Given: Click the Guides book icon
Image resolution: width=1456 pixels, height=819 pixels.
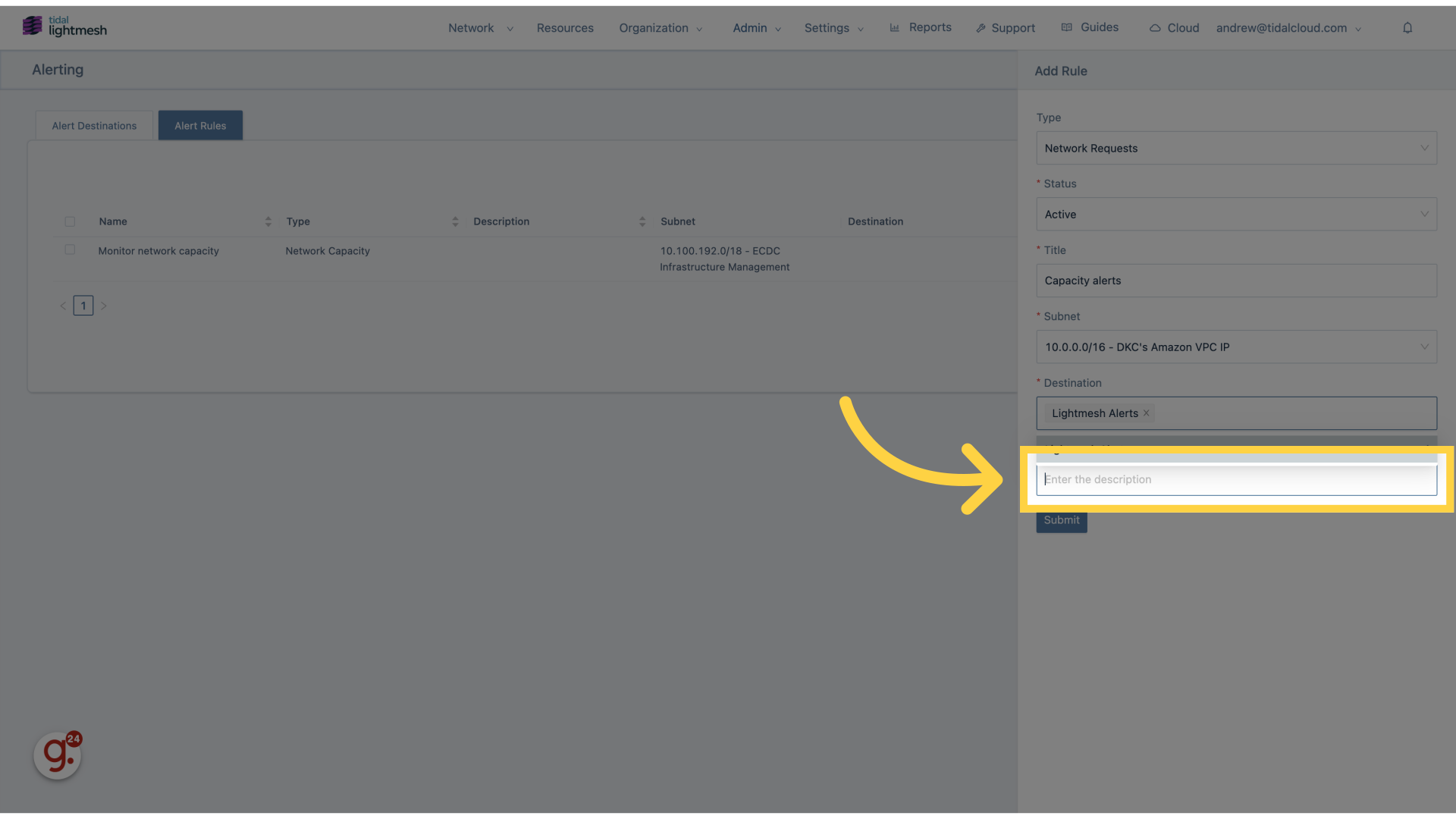Looking at the screenshot, I should (x=1067, y=27).
